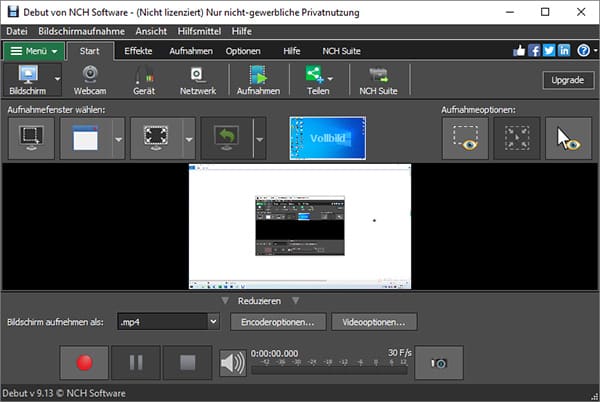Switch to the Aufnahmen tab
Image resolution: width=600 pixels, height=402 pixels.
coord(191,51)
